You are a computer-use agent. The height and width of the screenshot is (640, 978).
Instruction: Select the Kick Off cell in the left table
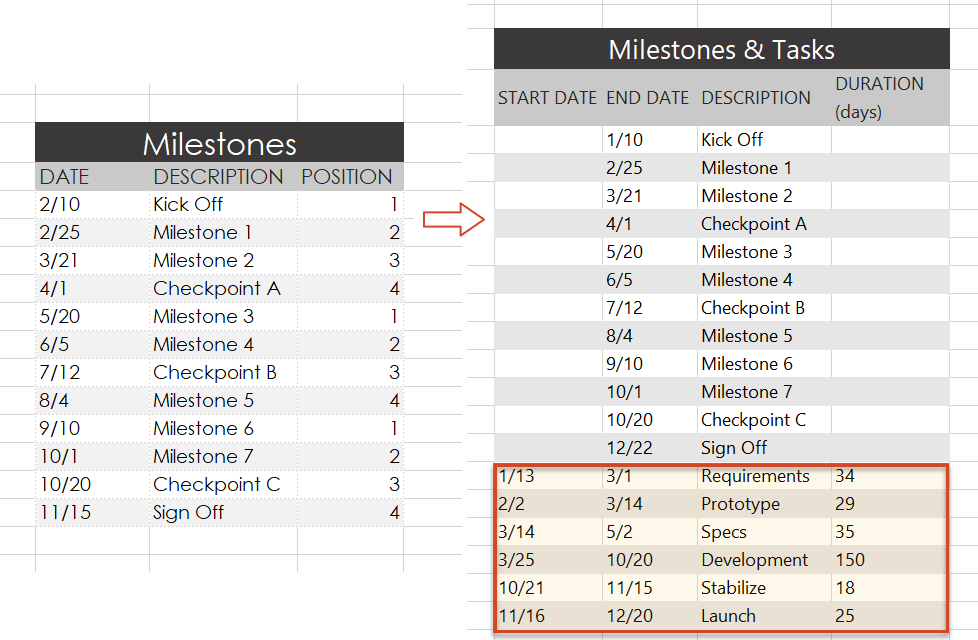pyautogui.click(x=188, y=204)
